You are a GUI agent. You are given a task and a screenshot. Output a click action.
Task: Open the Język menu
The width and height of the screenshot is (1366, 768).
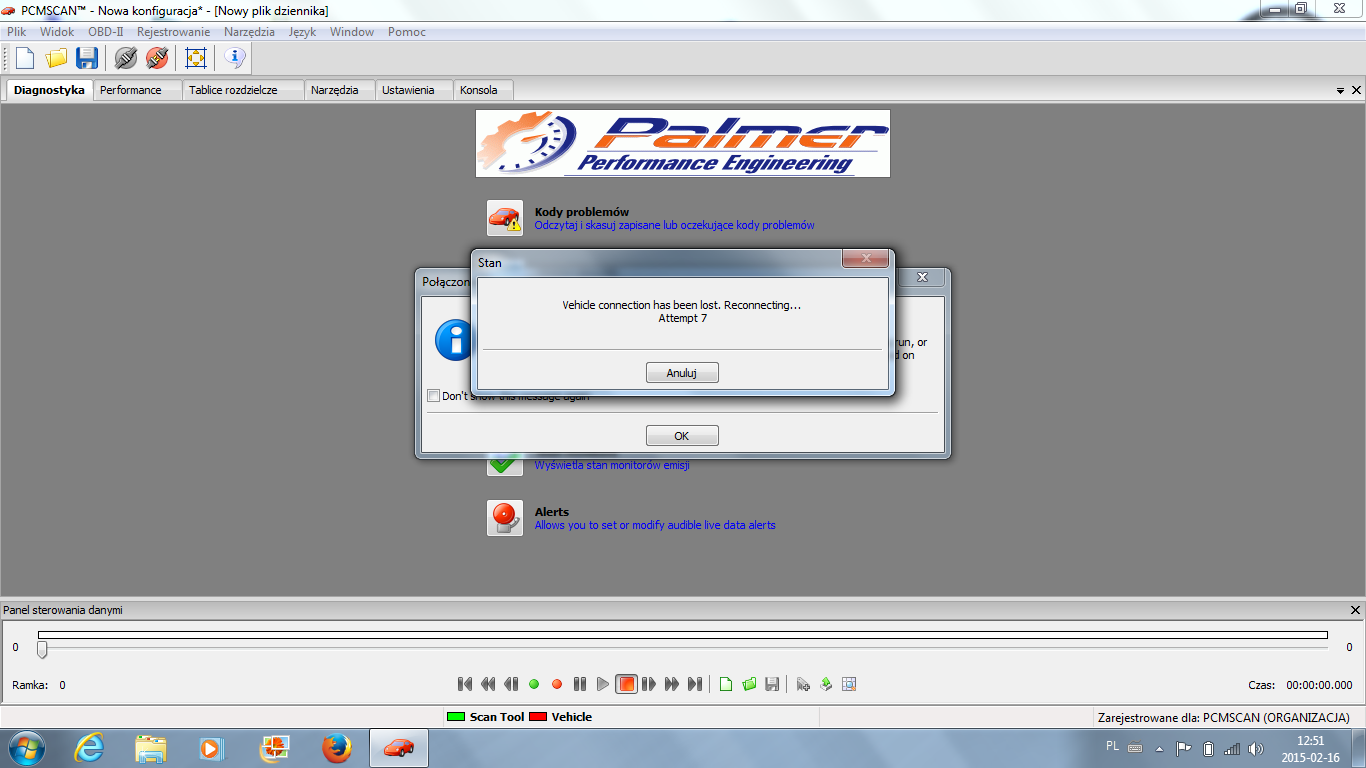point(302,32)
